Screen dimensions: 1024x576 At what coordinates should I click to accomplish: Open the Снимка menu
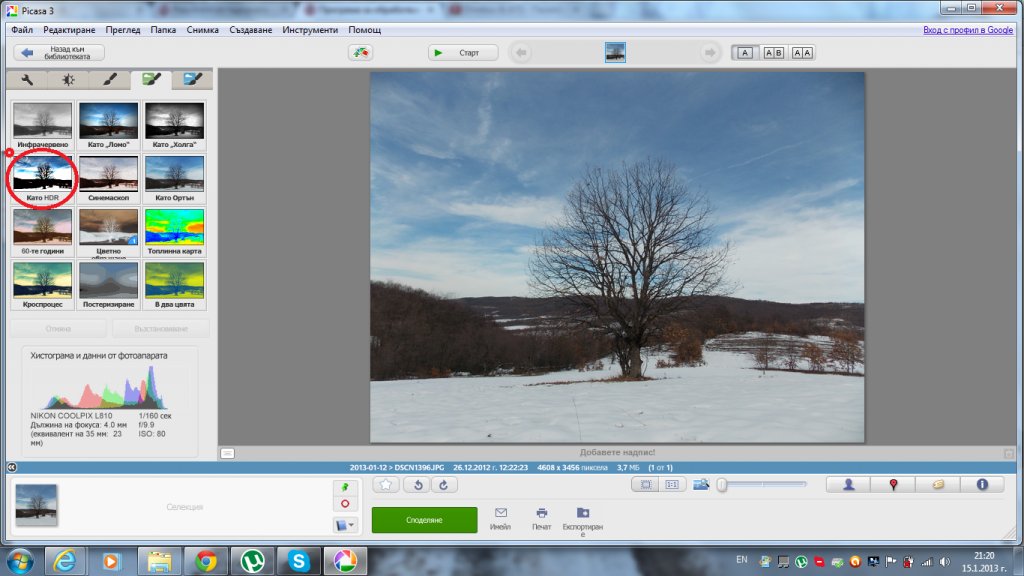click(x=202, y=30)
